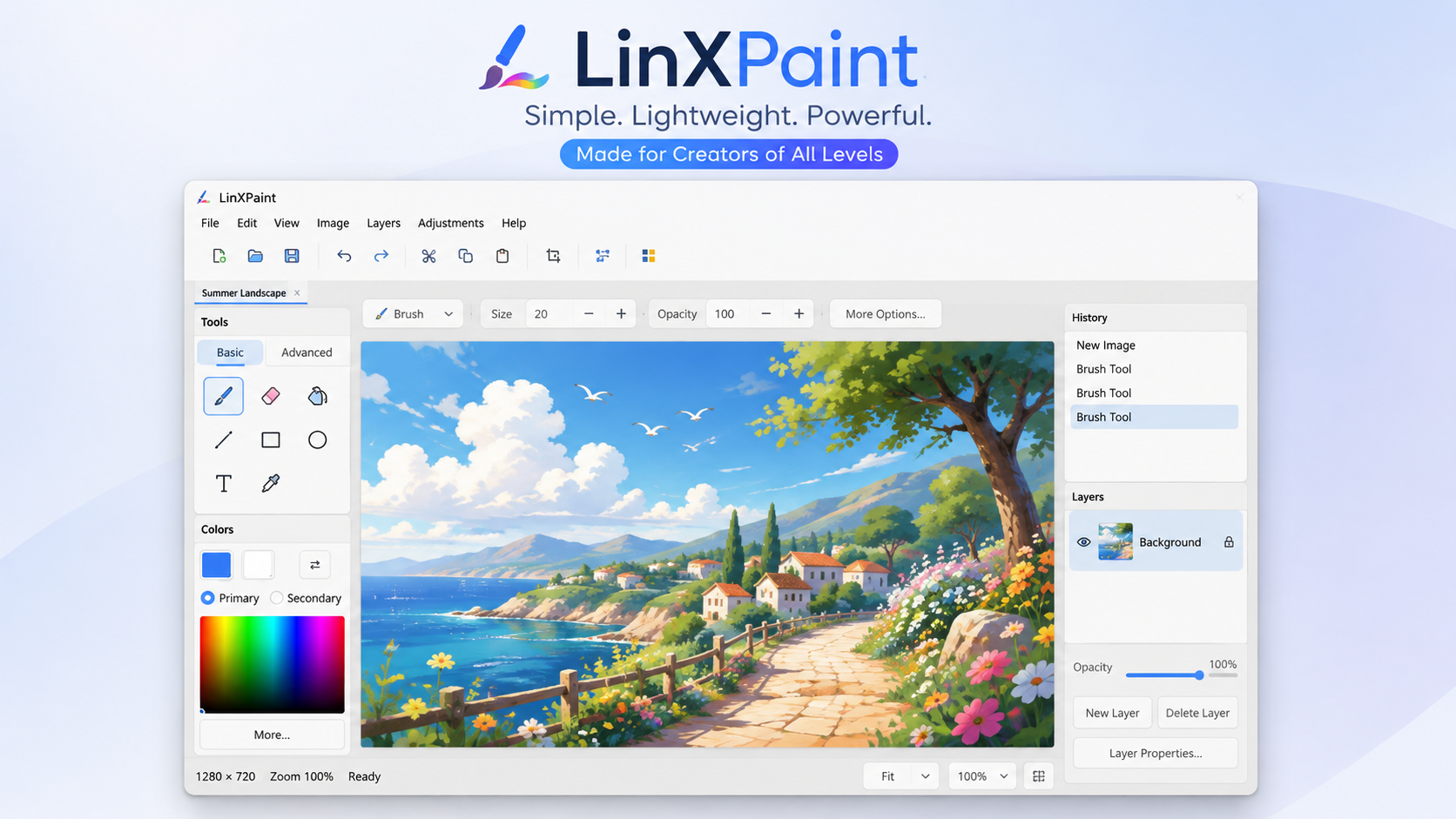1456x819 pixels.
Task: Select the Brush tool in Tools panel
Action: coord(224,396)
